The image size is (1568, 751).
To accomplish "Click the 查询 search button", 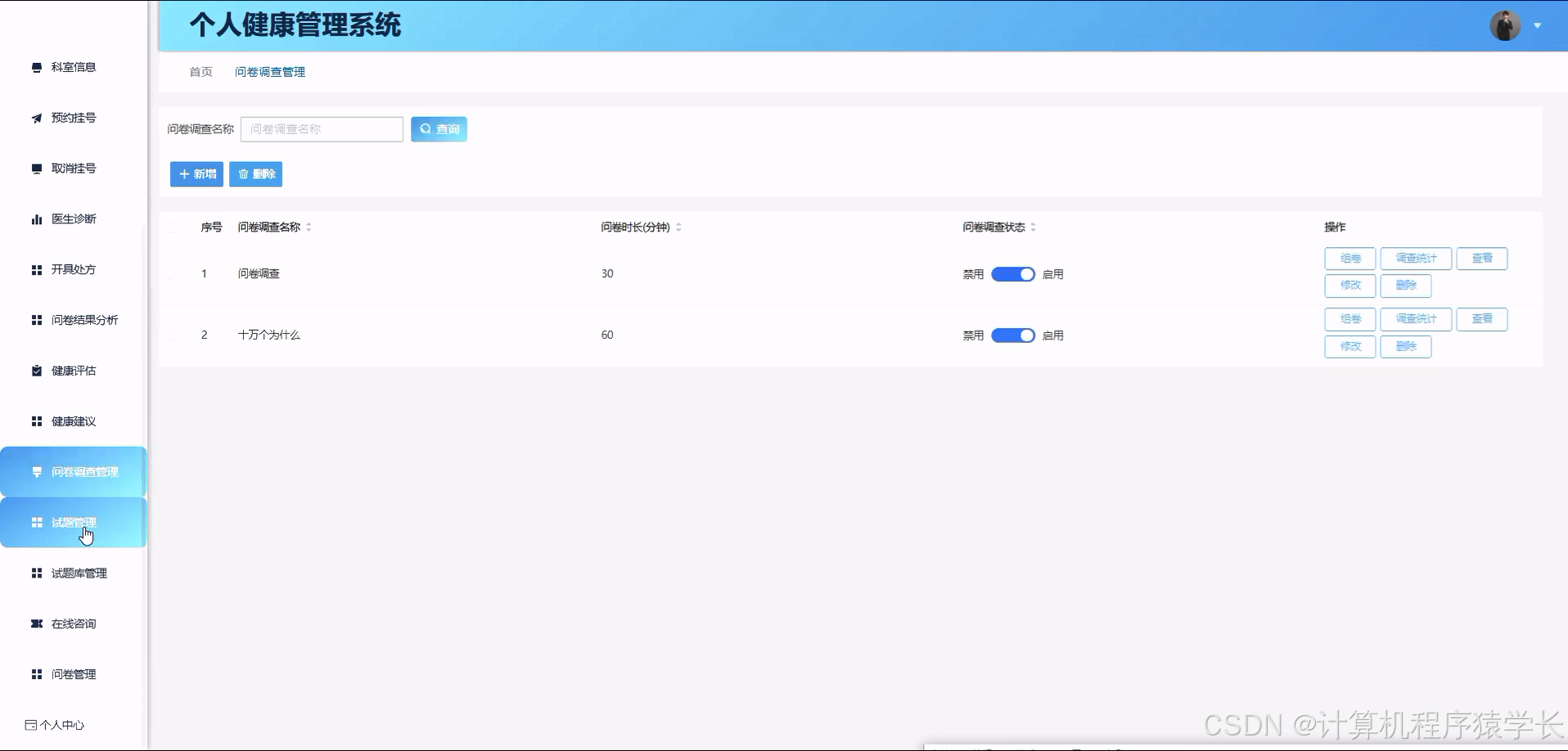I will click(439, 129).
